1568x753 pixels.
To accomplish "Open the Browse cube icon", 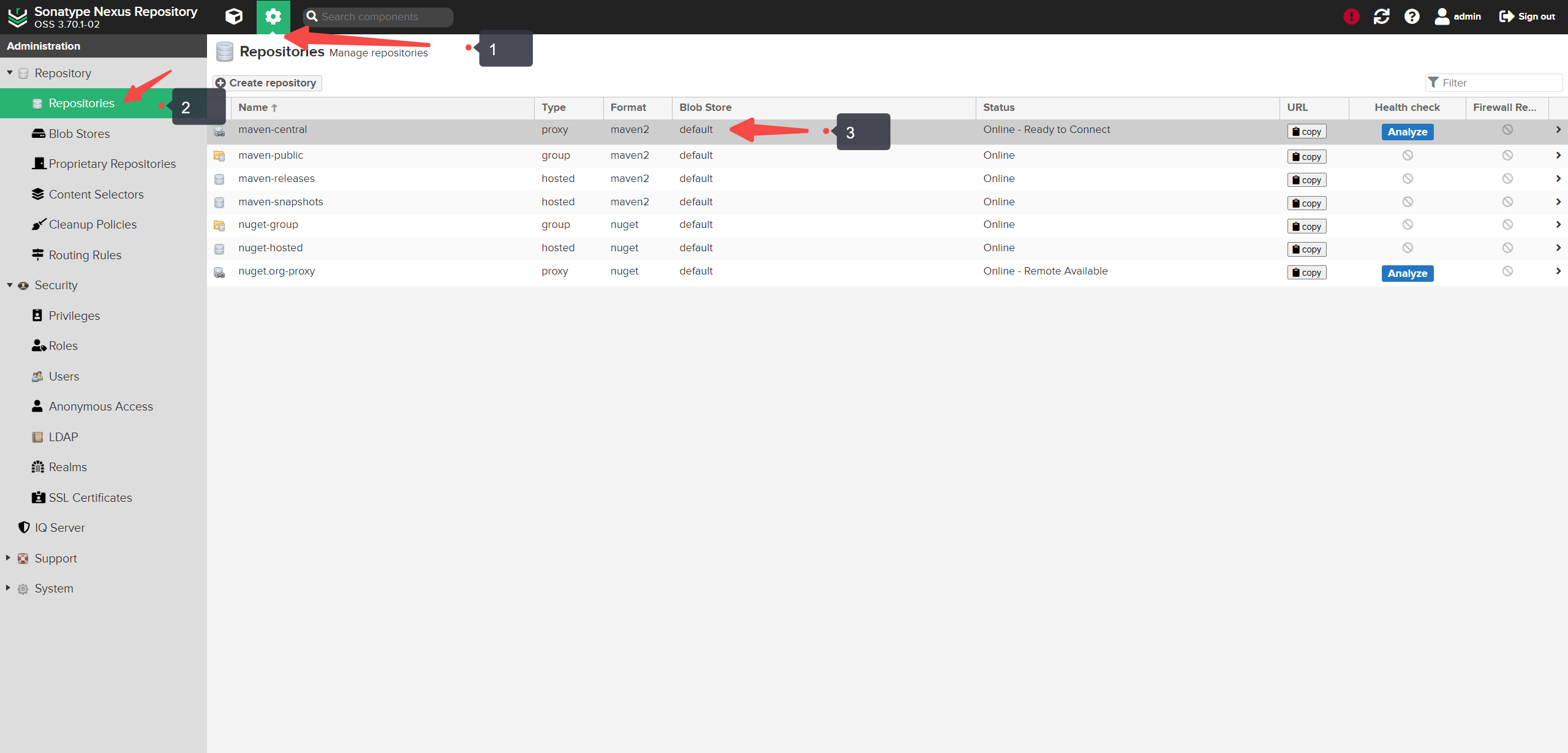I will [x=234, y=17].
